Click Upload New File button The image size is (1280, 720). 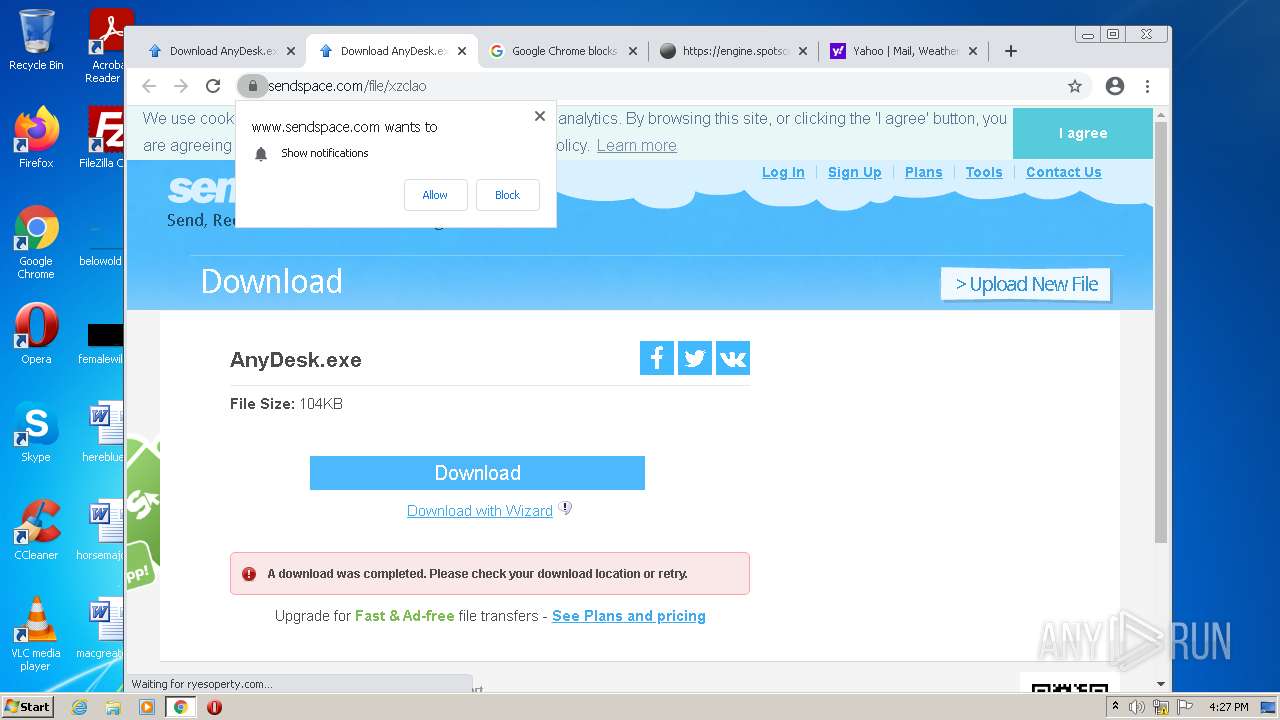click(x=1026, y=284)
